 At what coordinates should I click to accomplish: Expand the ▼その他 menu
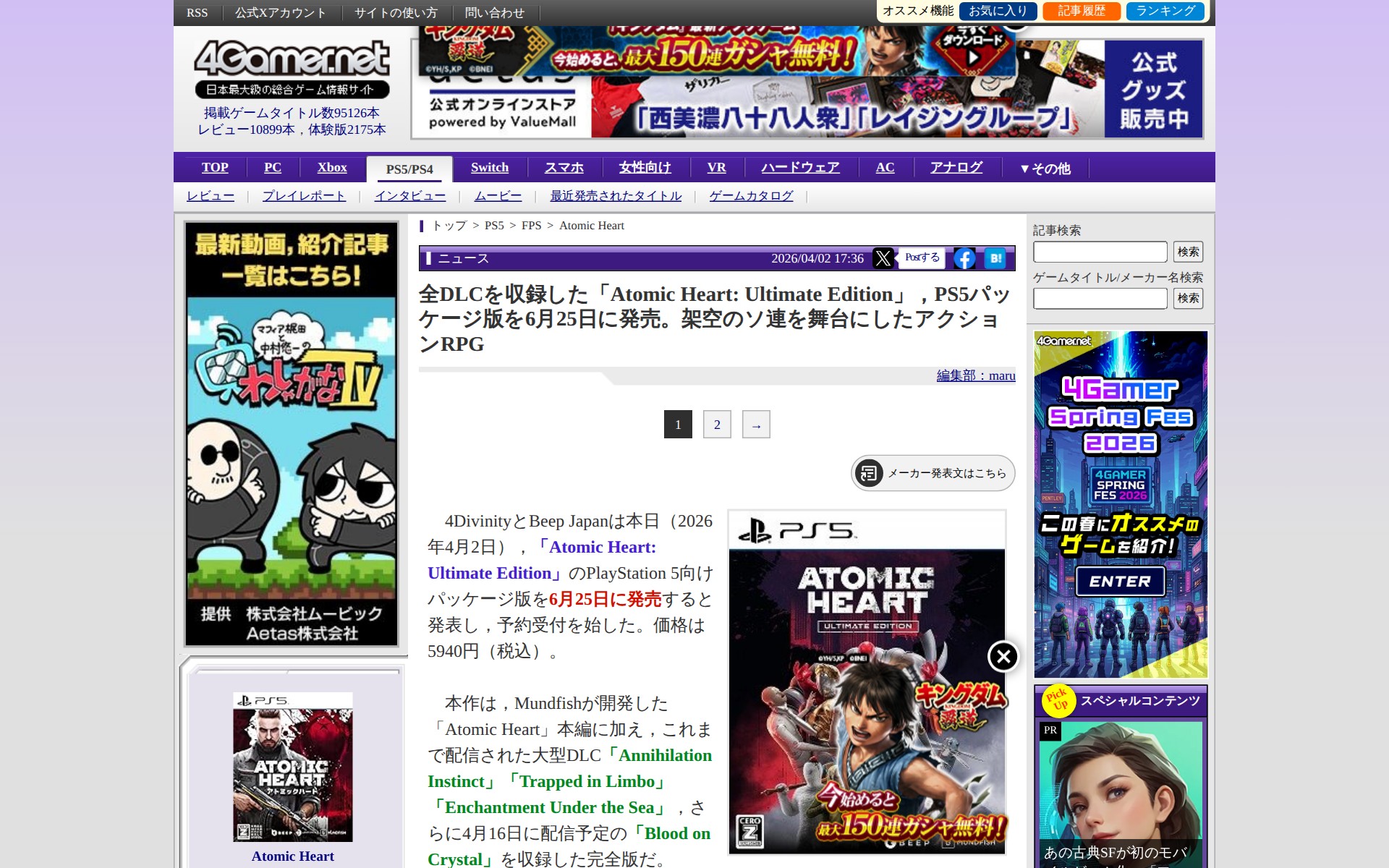click(x=1045, y=168)
